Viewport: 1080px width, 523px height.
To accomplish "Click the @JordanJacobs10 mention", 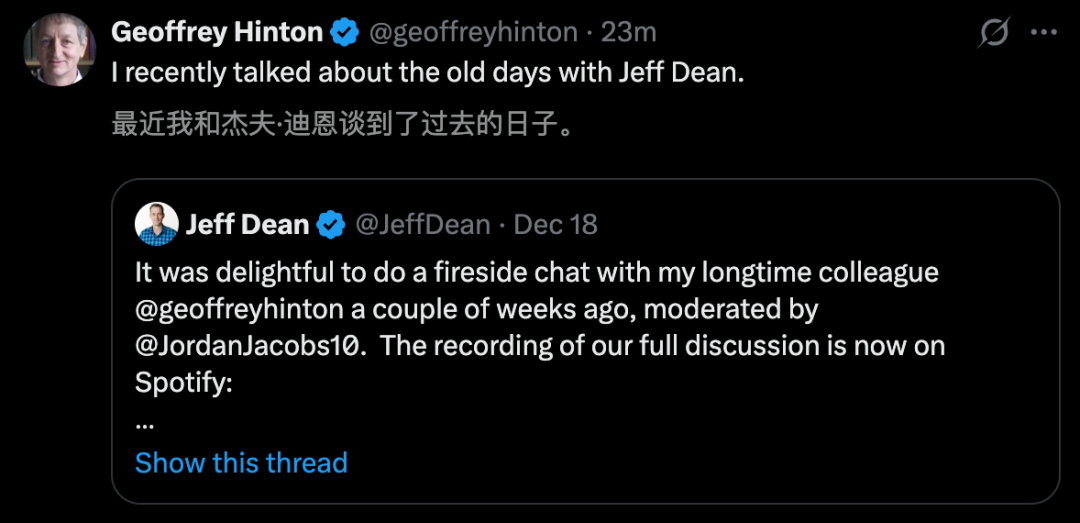I will [249, 346].
